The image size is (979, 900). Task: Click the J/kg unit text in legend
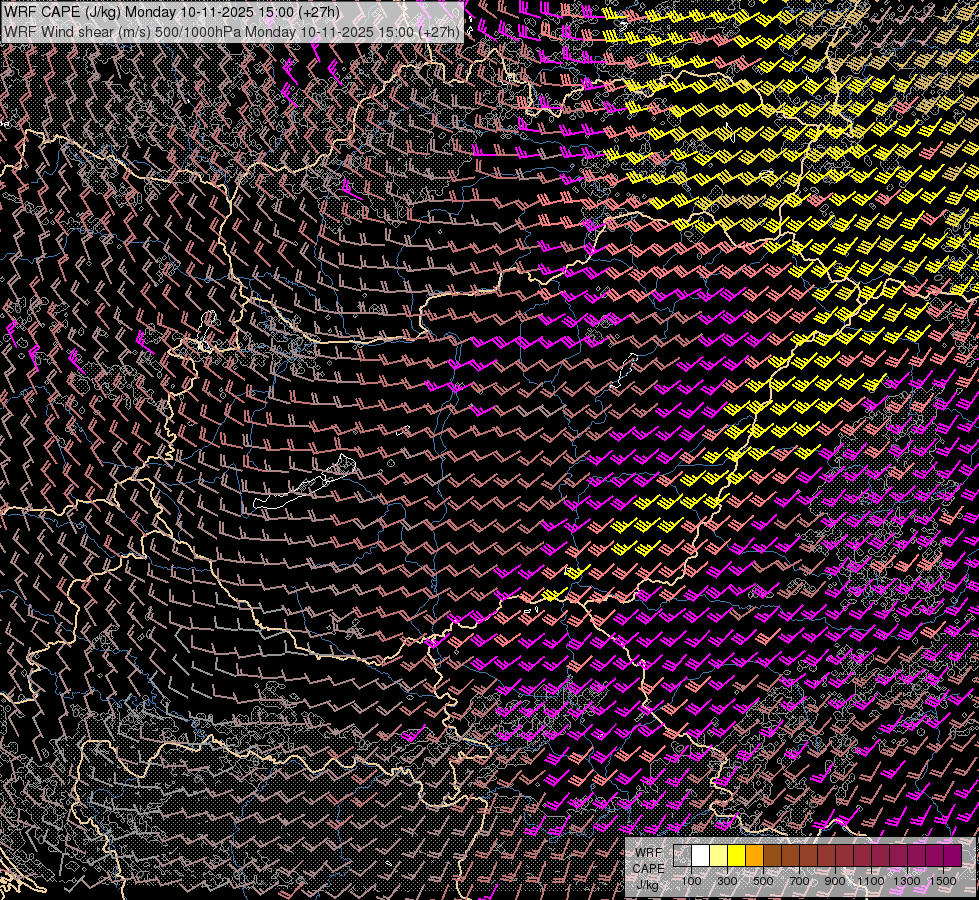point(647,884)
